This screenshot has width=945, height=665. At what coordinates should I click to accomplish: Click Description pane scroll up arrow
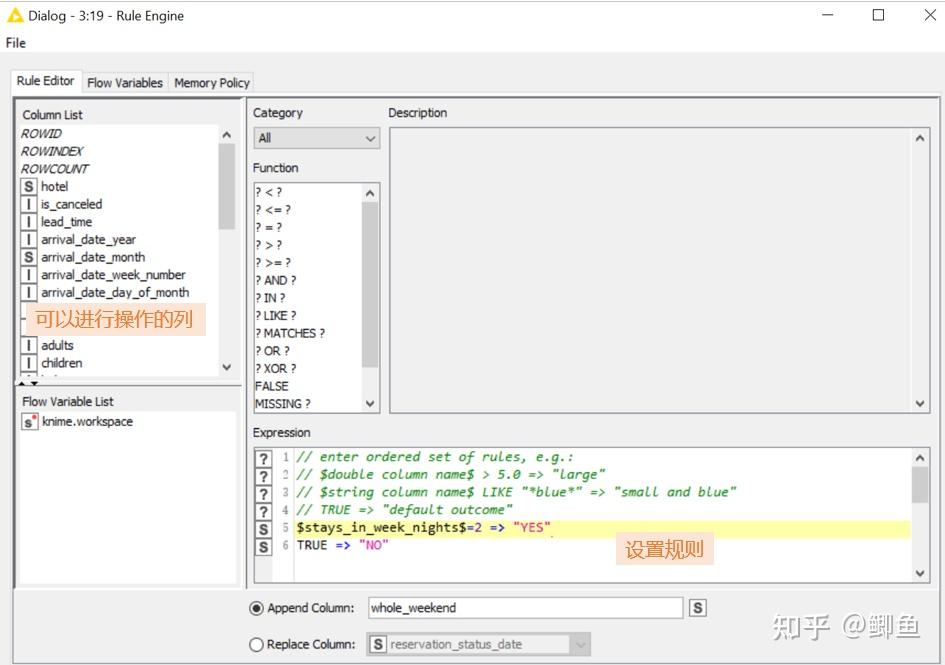click(920, 138)
